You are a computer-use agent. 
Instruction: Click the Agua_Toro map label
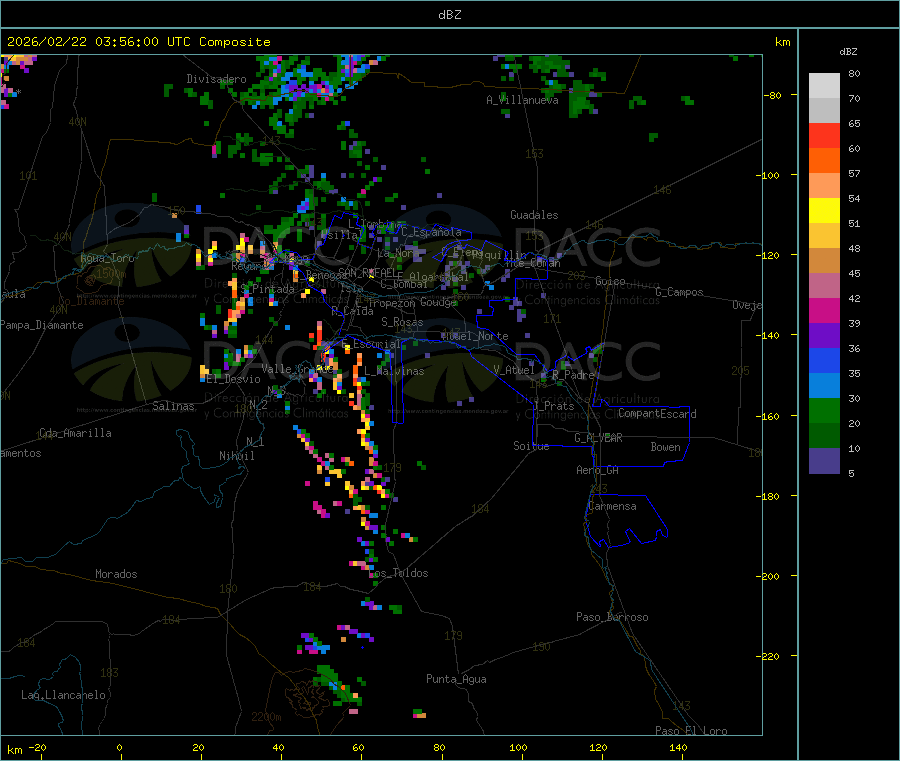(107, 258)
